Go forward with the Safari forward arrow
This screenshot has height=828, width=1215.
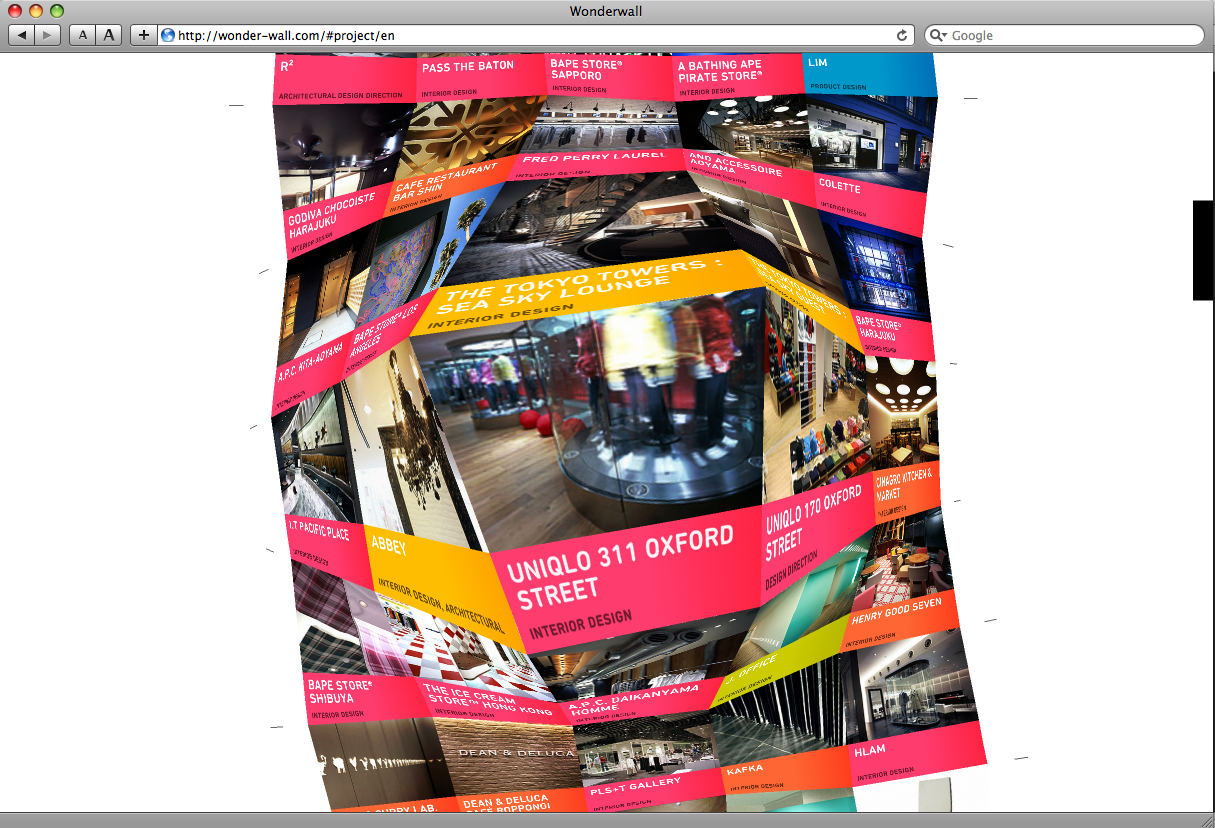(47, 35)
